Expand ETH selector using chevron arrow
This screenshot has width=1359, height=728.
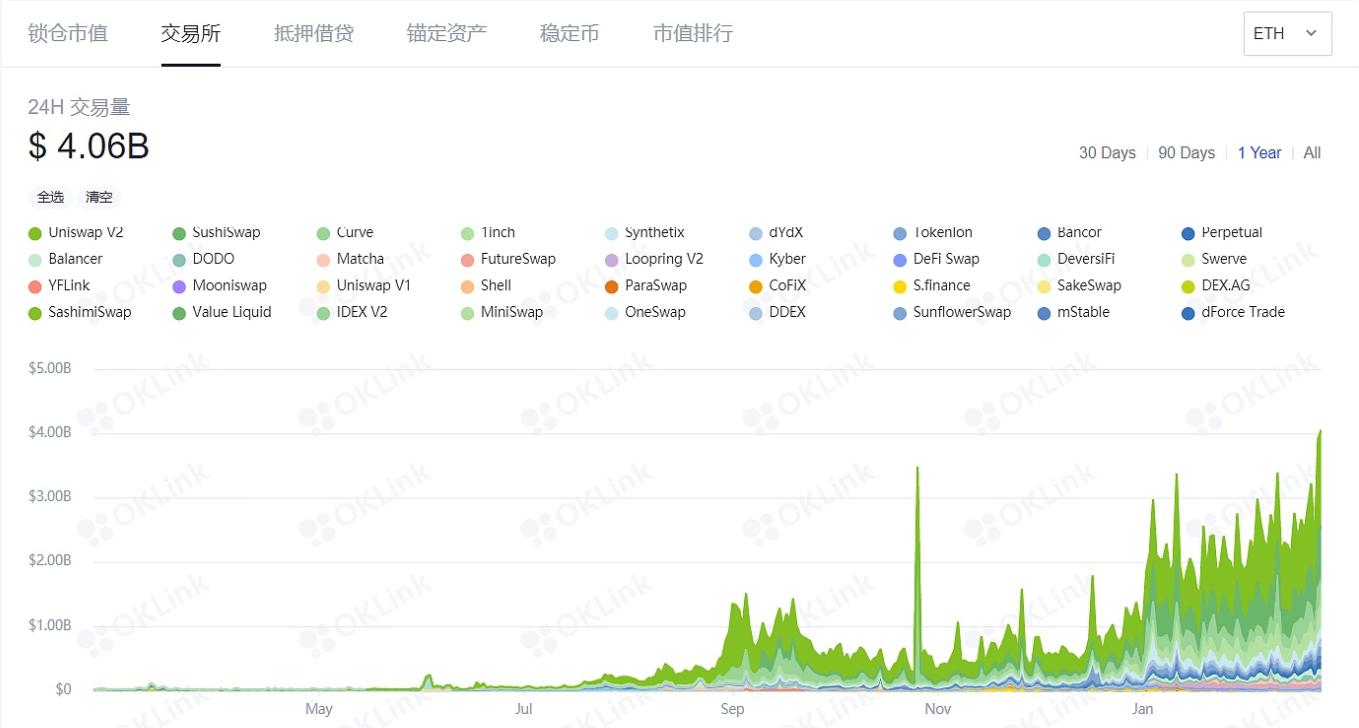point(1311,33)
